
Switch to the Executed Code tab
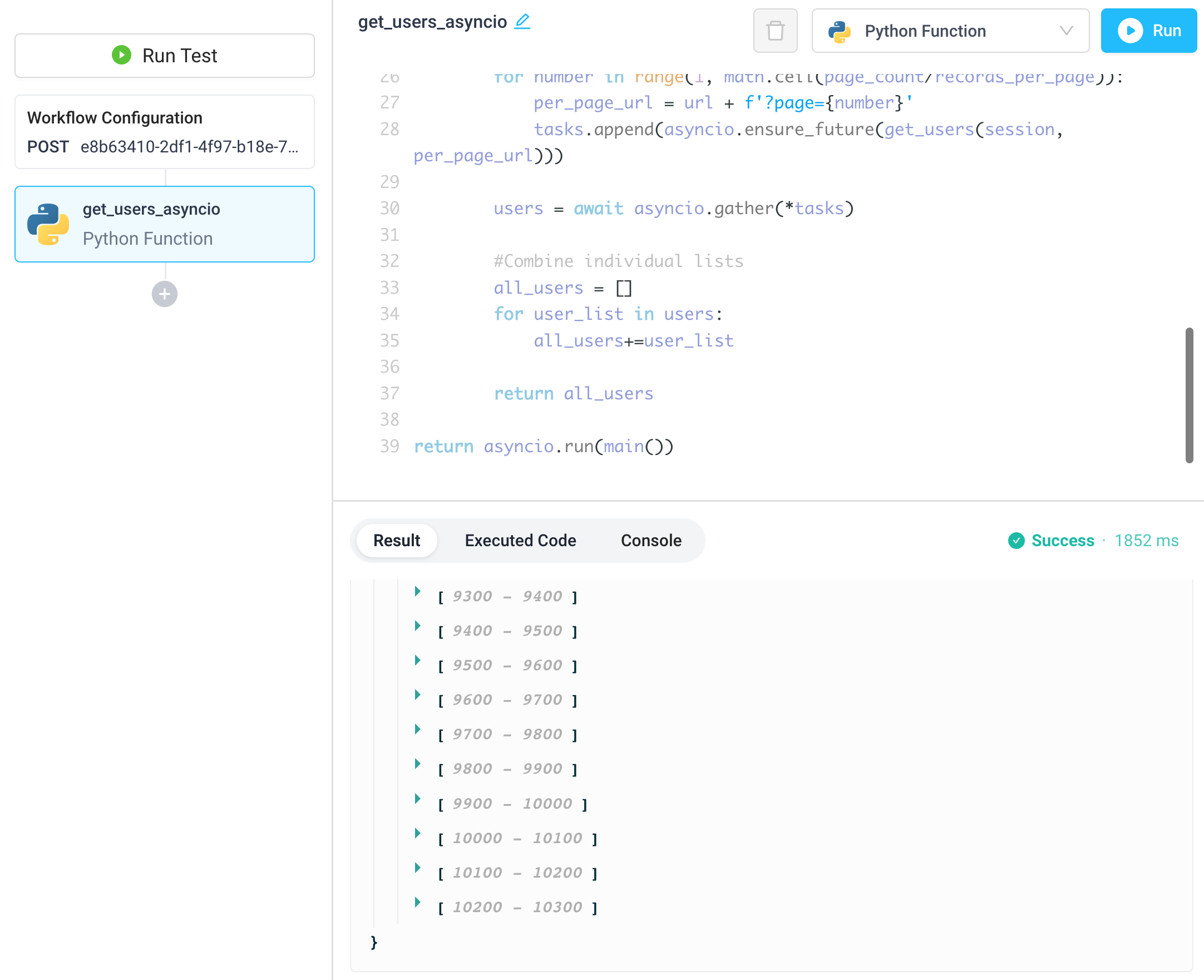(520, 540)
